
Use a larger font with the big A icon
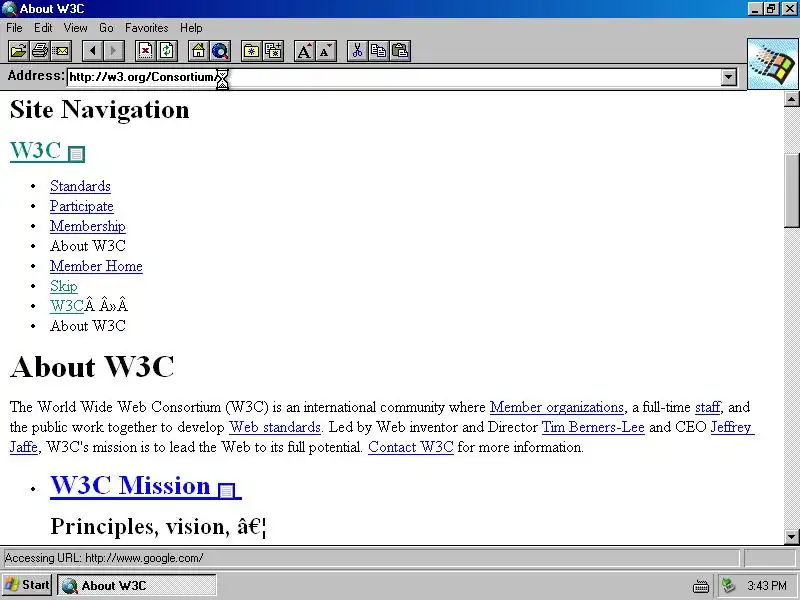coord(305,51)
